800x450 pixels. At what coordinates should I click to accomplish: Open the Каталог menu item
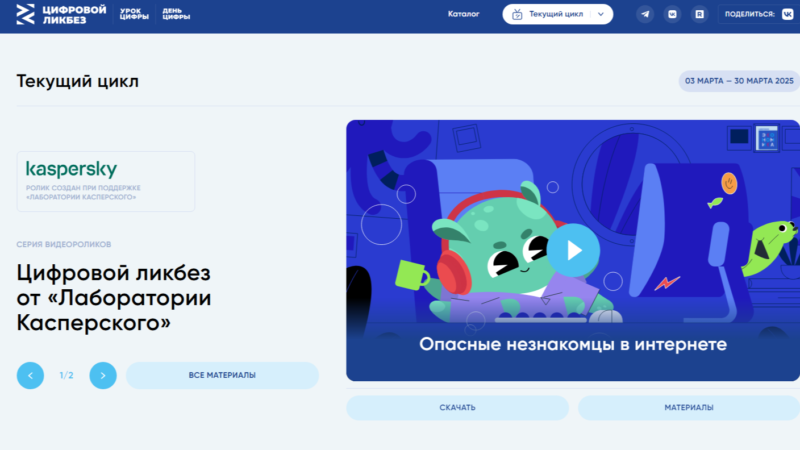coord(463,14)
